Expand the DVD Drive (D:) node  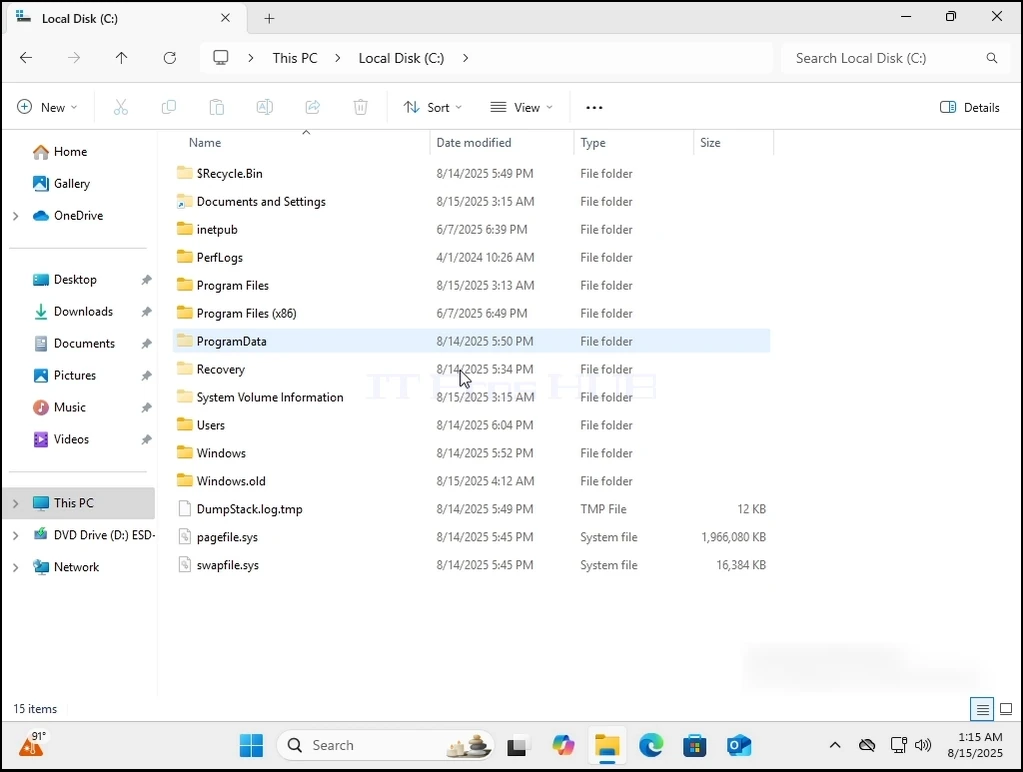[x=16, y=536]
